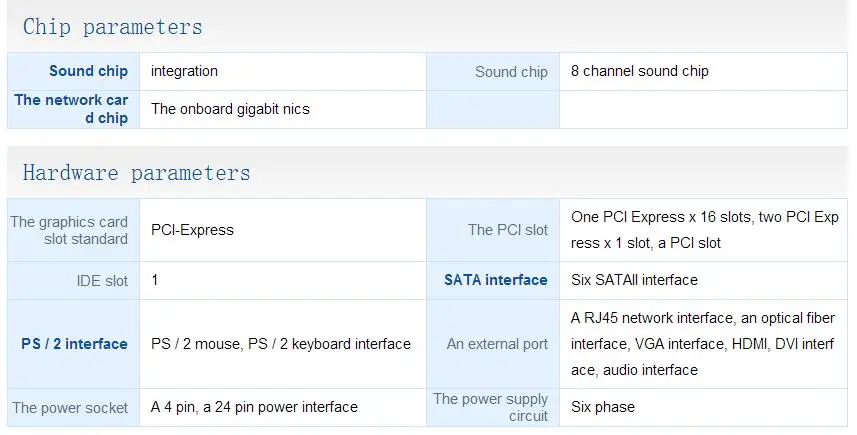Screen dimensions: 857x435
Task: Select the gray Sound chip label
Action: [511, 72]
